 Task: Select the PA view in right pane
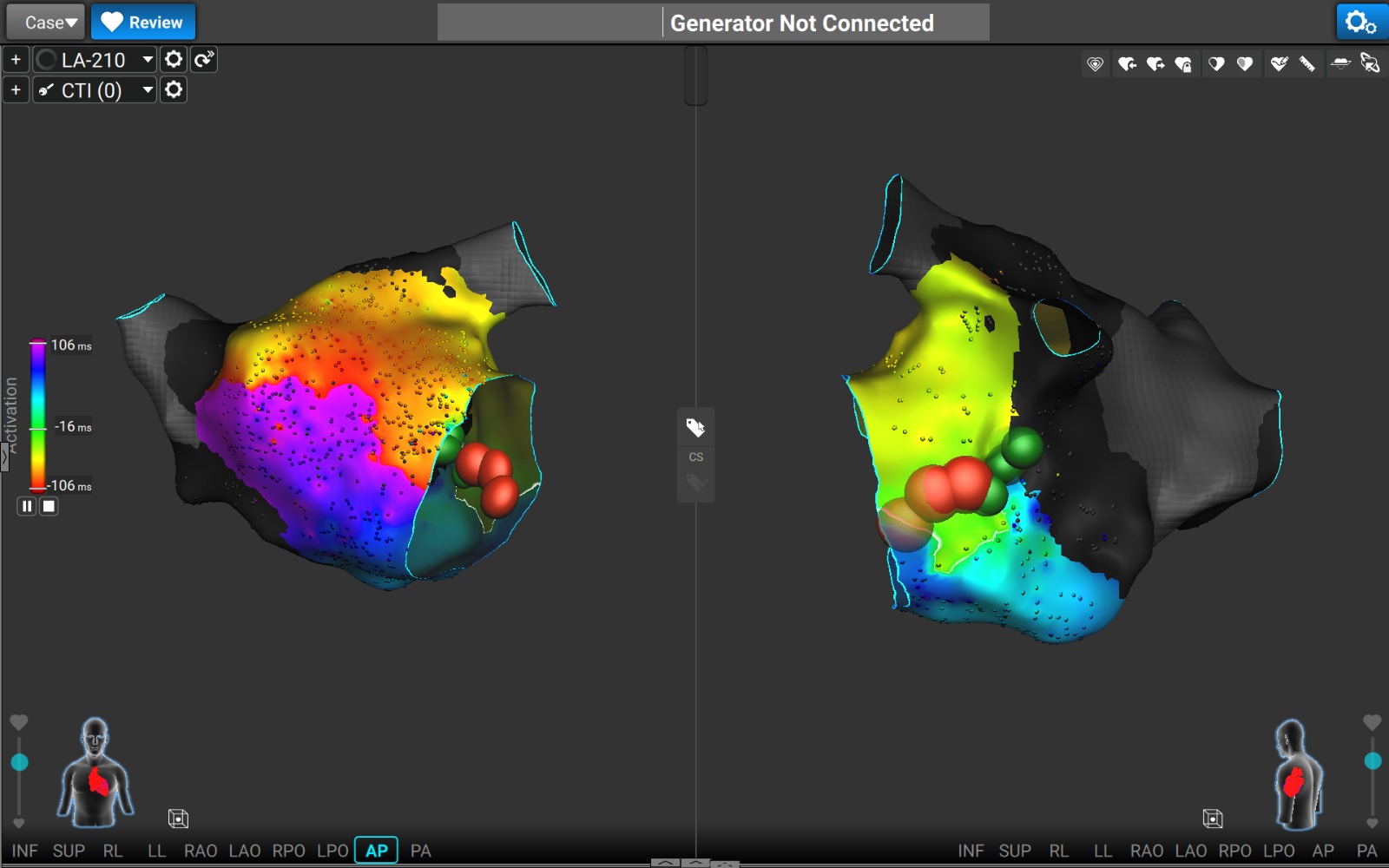pyautogui.click(x=1366, y=851)
